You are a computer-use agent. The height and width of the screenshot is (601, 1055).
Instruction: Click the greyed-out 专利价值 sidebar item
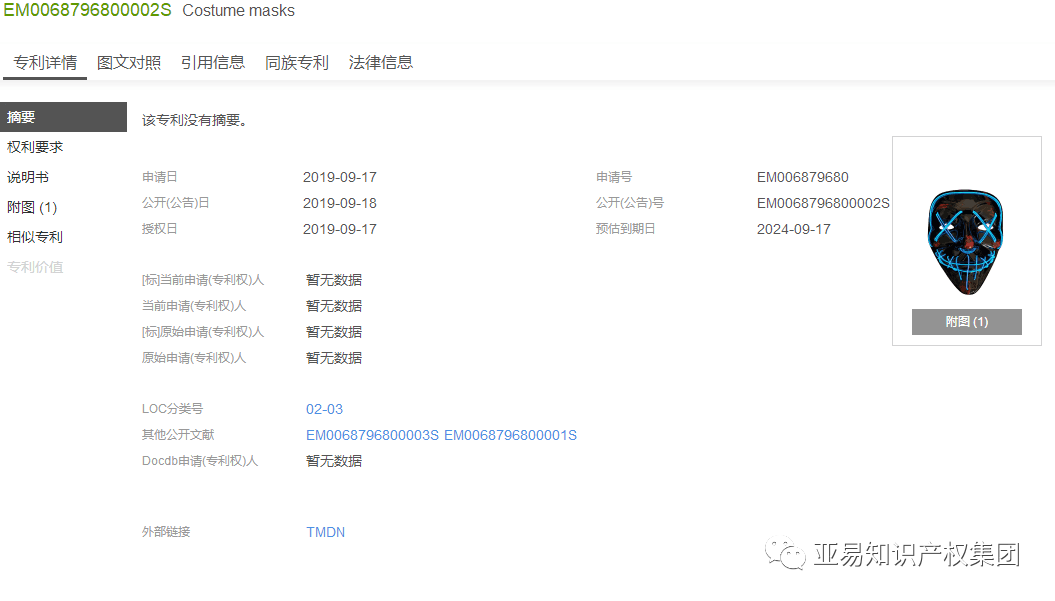pyautogui.click(x=35, y=267)
